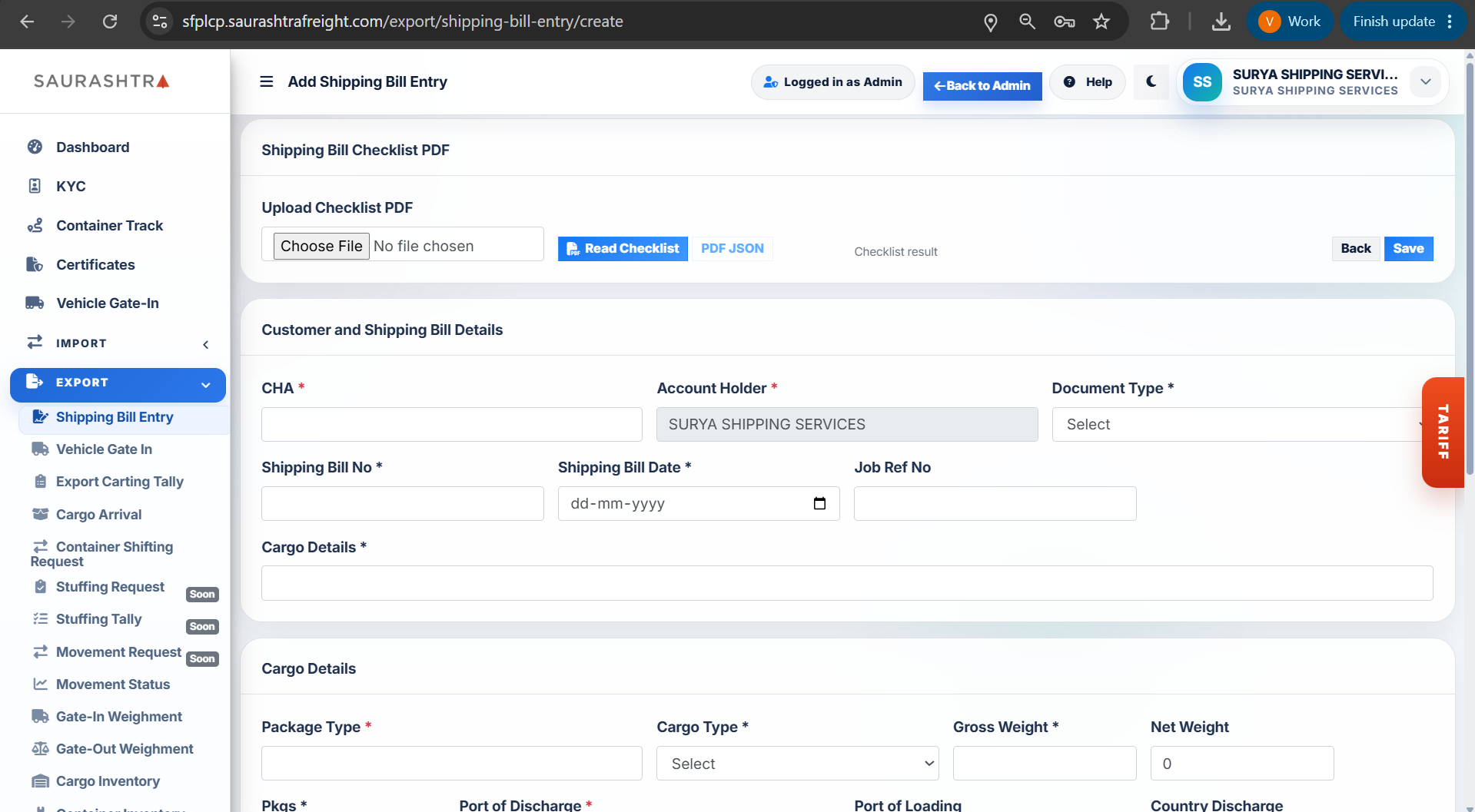This screenshot has width=1475, height=812.
Task: Open Dashboard in sidebar
Action: (x=92, y=147)
